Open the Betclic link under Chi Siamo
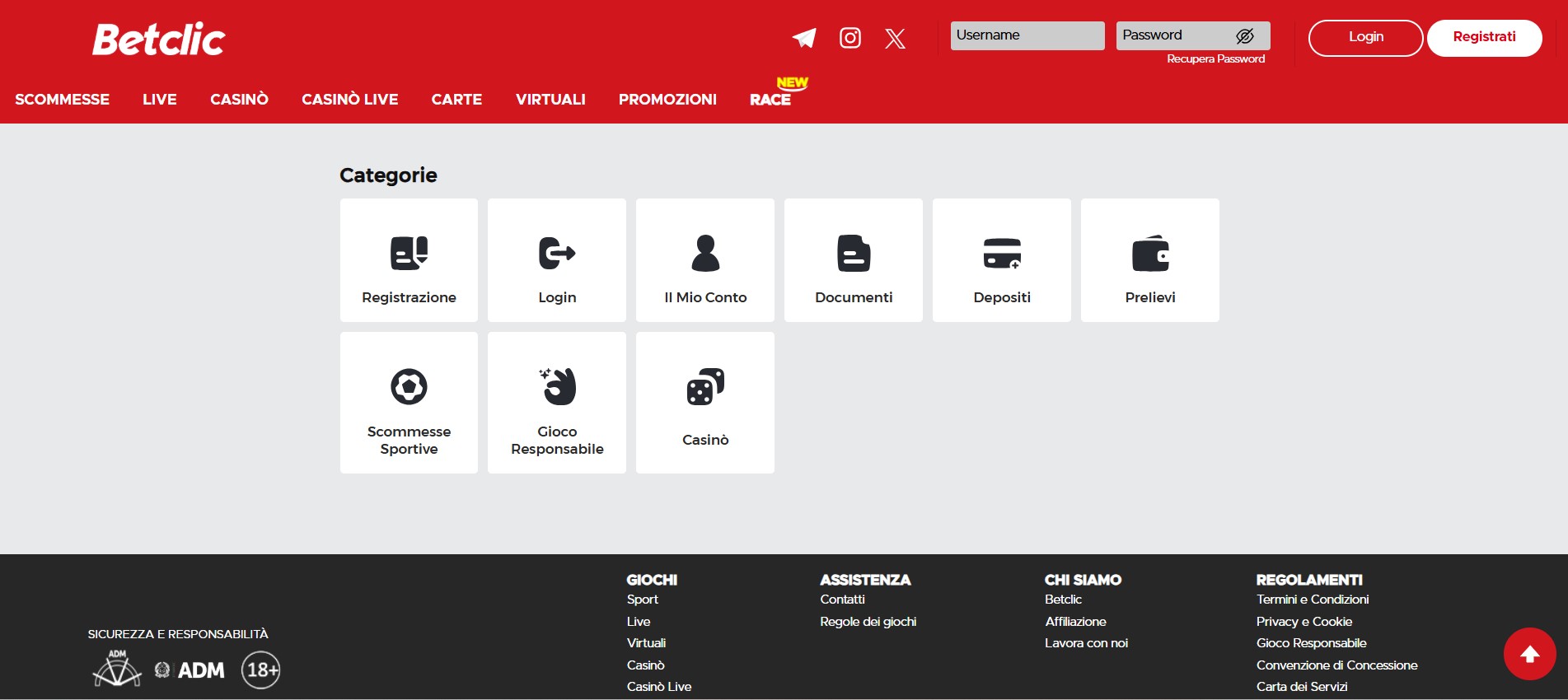 pyautogui.click(x=1063, y=600)
